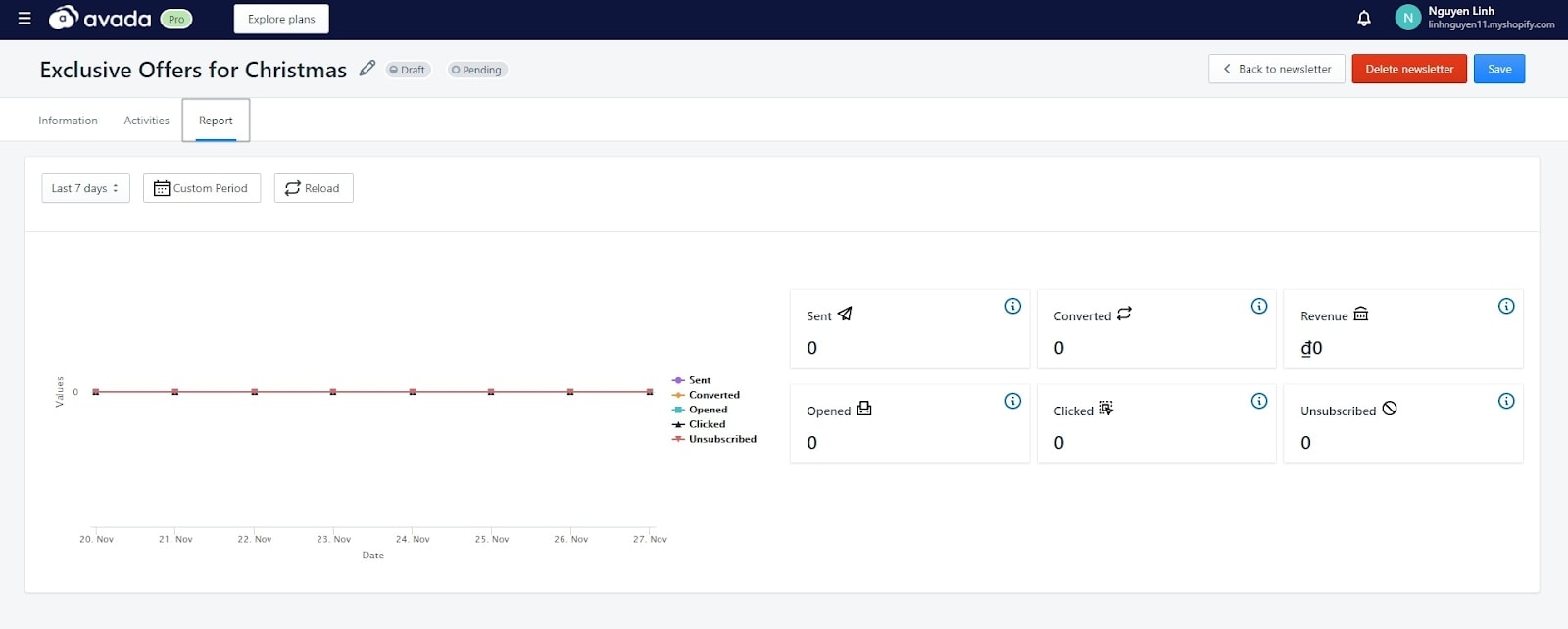Switch to the Information tab
This screenshot has width=1568, height=629.
click(68, 121)
